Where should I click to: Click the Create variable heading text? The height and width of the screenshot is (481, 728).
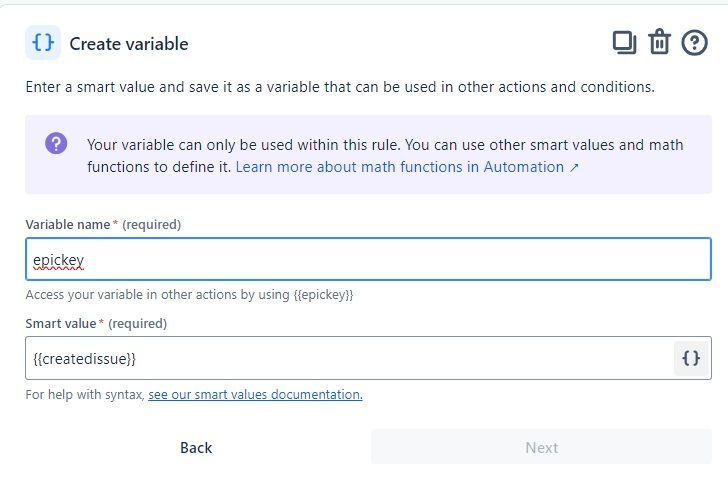(x=128, y=44)
